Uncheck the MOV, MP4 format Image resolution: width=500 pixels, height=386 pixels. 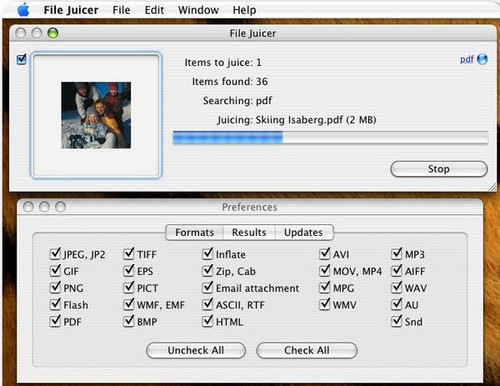coord(325,271)
